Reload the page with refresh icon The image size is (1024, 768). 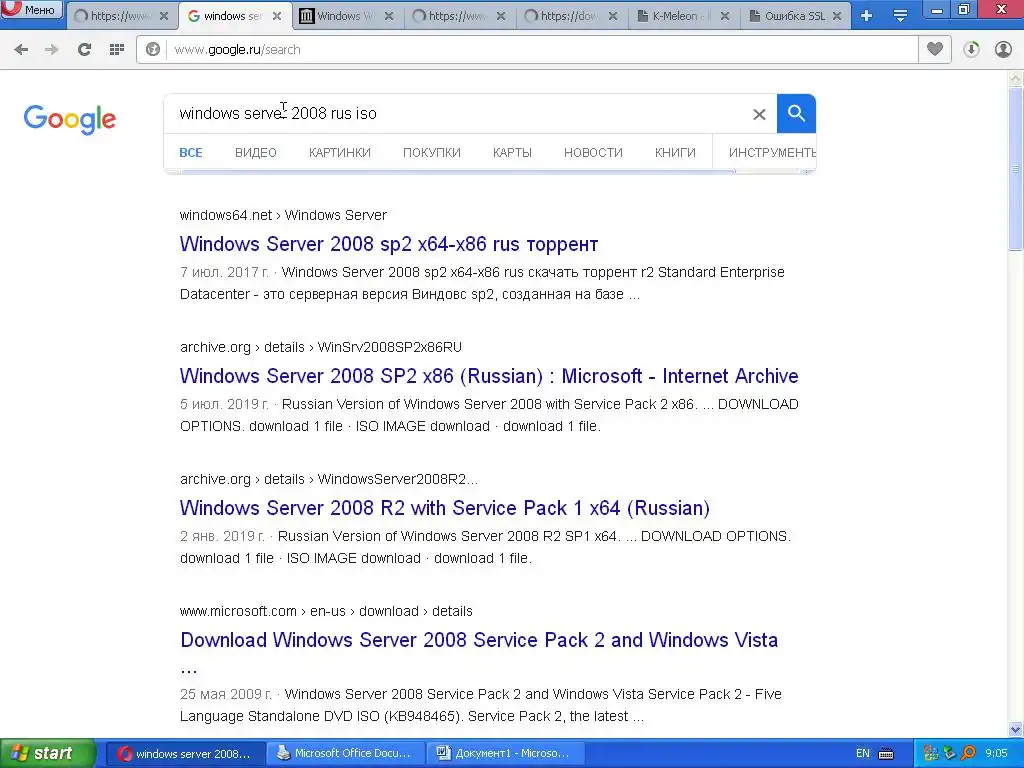(84, 50)
